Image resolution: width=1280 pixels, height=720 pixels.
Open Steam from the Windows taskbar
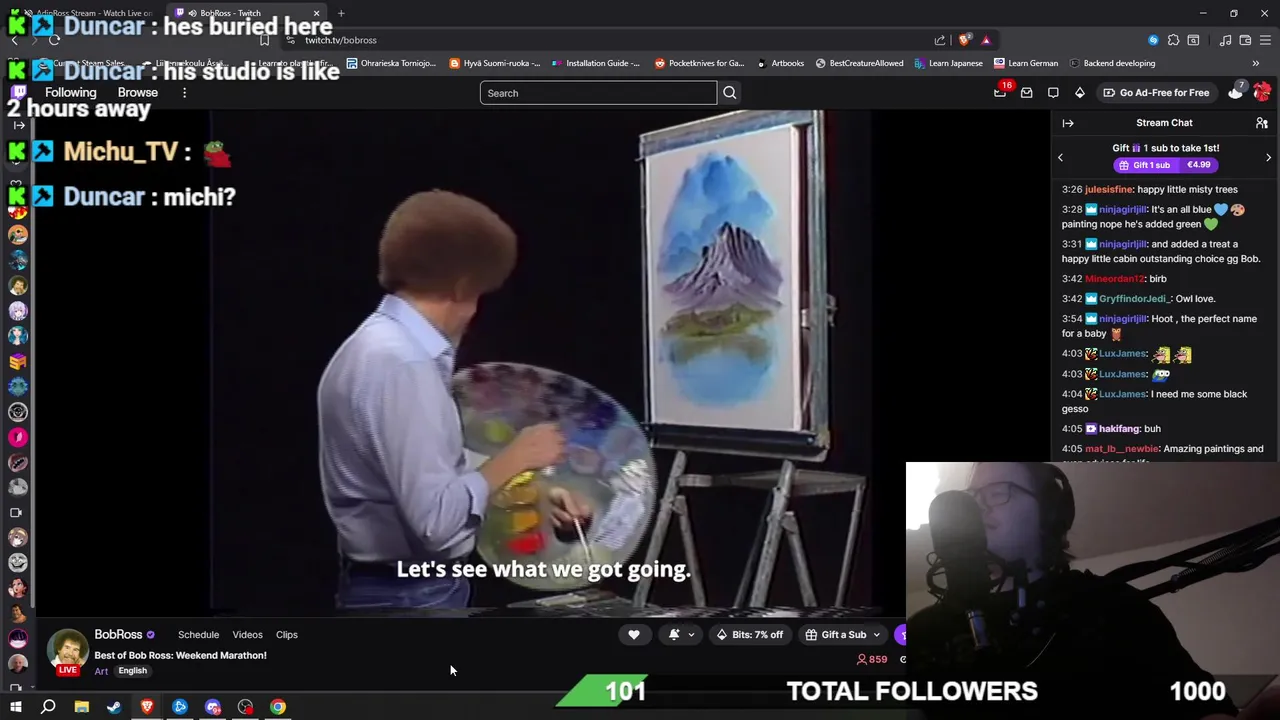114,707
